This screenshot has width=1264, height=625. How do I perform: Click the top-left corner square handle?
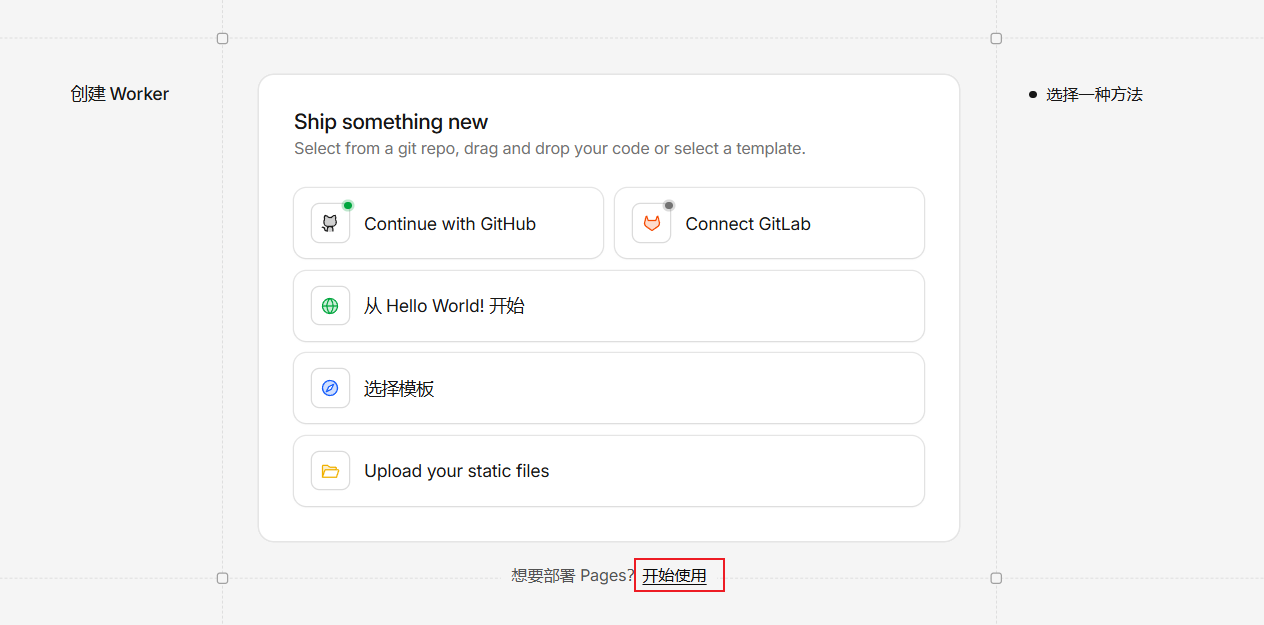click(223, 38)
